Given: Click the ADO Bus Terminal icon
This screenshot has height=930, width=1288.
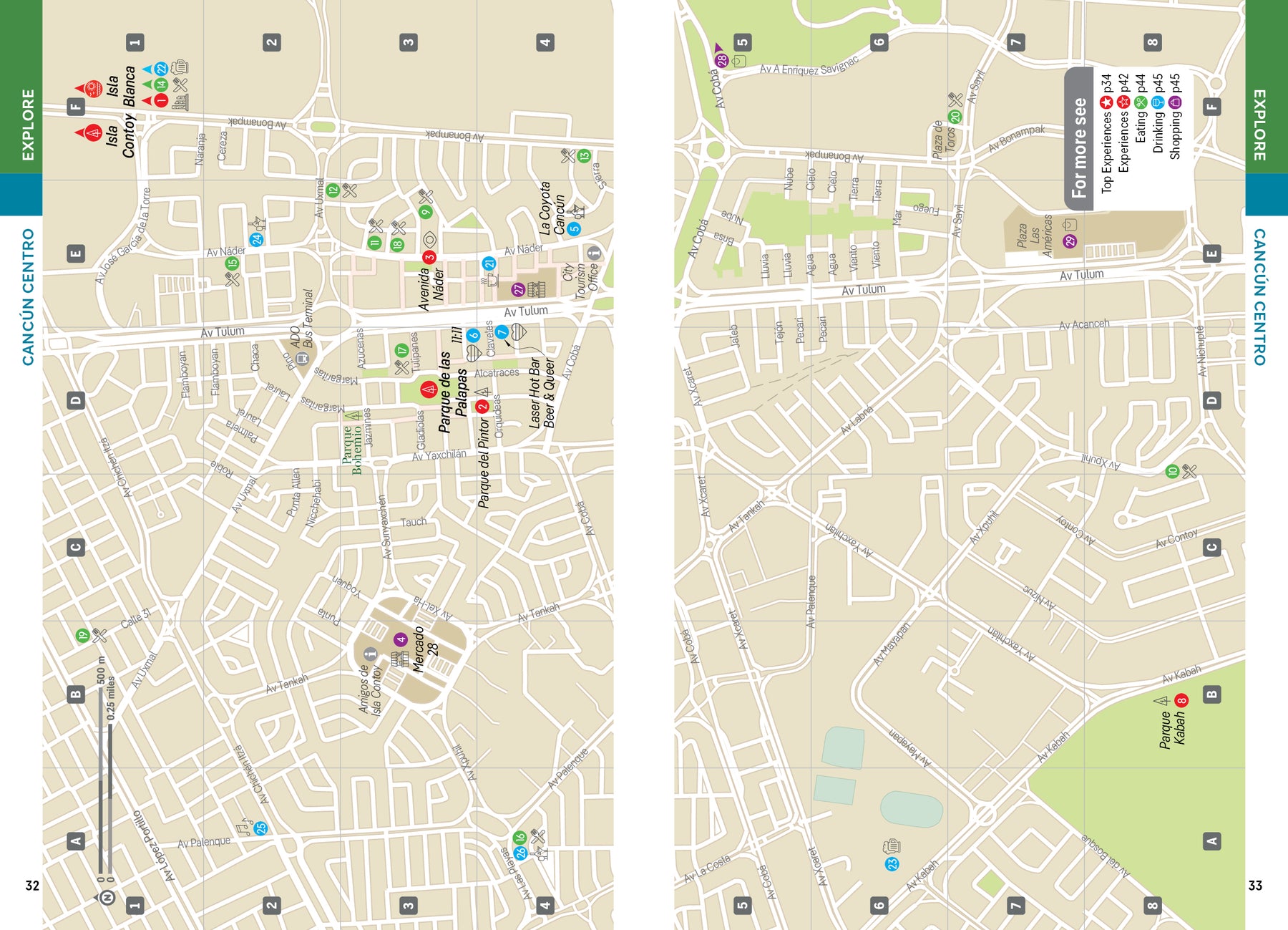Looking at the screenshot, I should [x=303, y=357].
